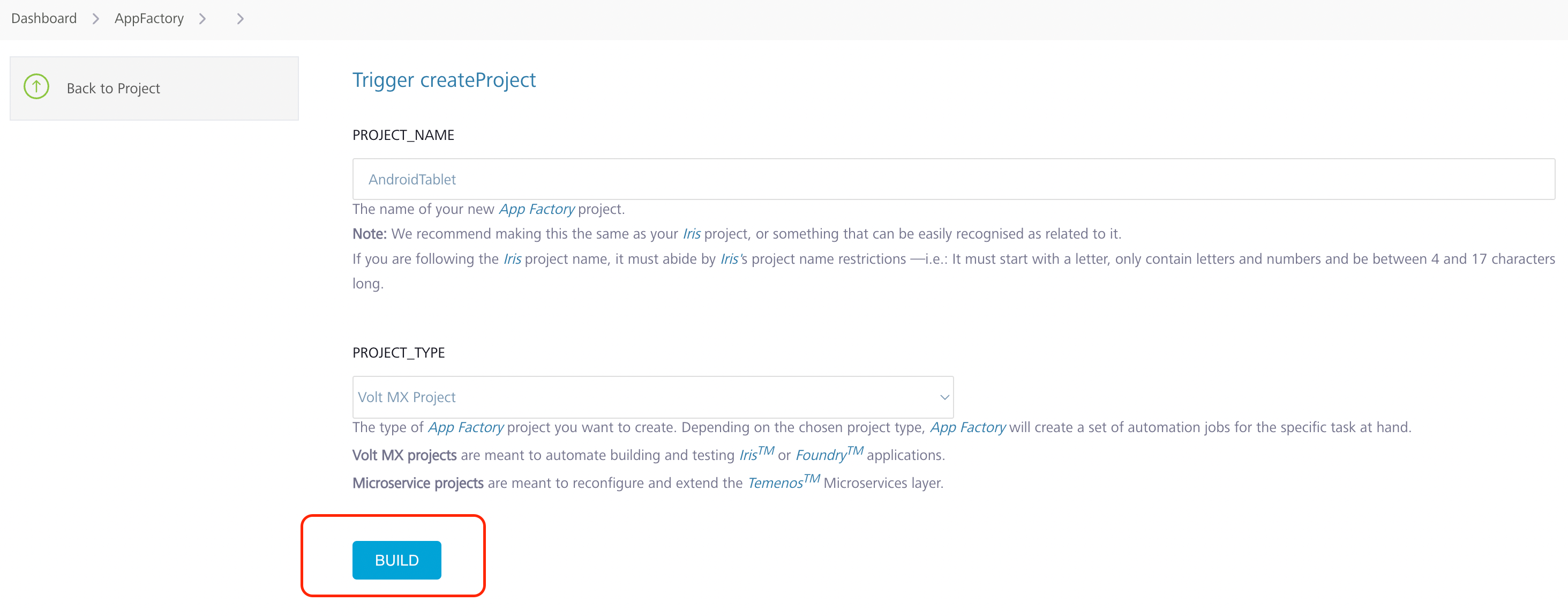Click the dropdown arrow on Volt MX Project
The image size is (1568, 616).
click(x=944, y=397)
